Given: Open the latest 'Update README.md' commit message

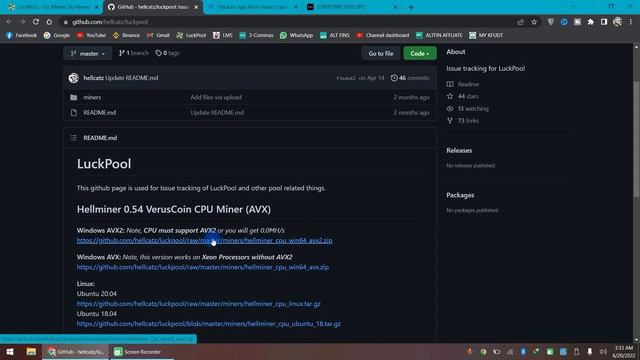Looking at the screenshot, I should pyautogui.click(x=131, y=78).
